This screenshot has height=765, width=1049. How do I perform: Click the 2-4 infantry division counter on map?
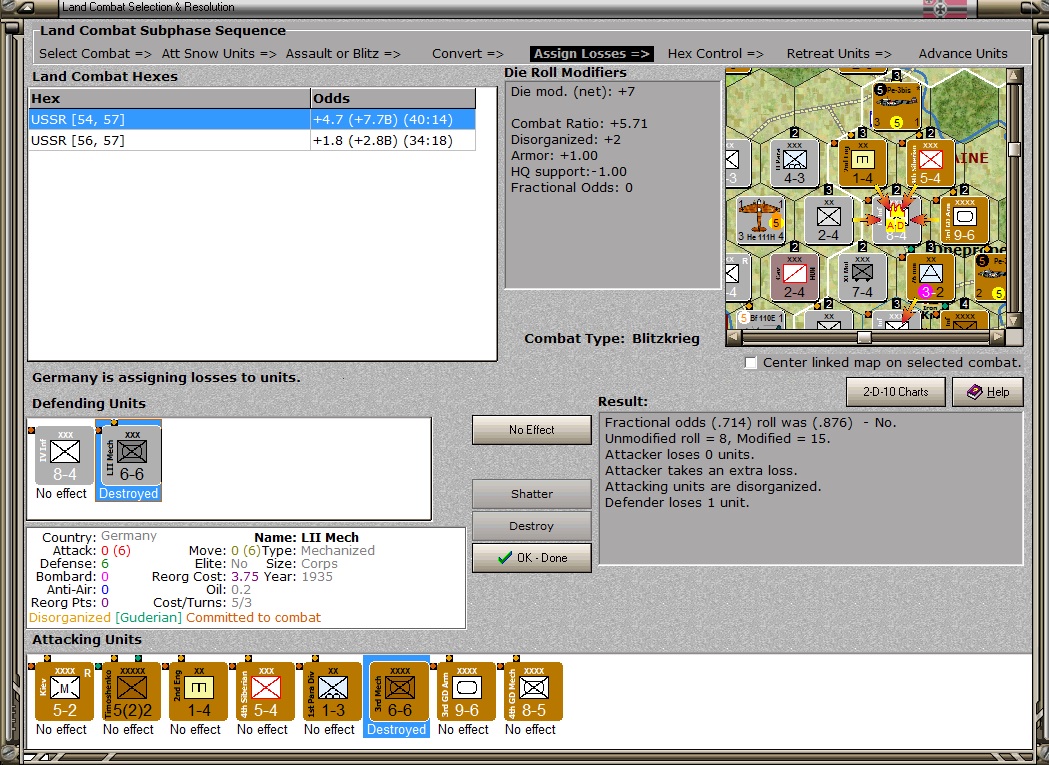click(828, 220)
